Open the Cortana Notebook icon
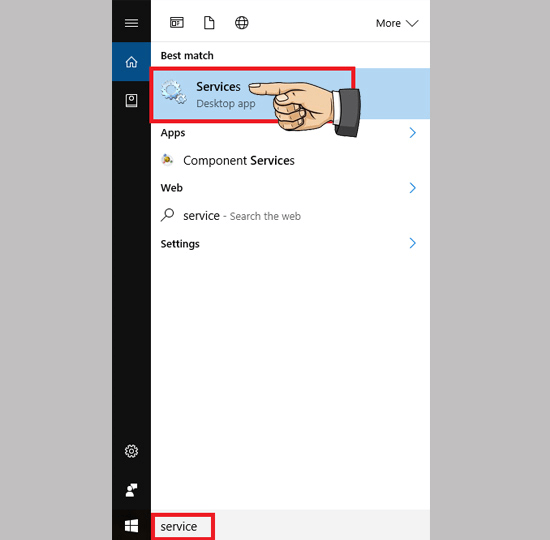The width and height of the screenshot is (550, 540). pos(131,100)
